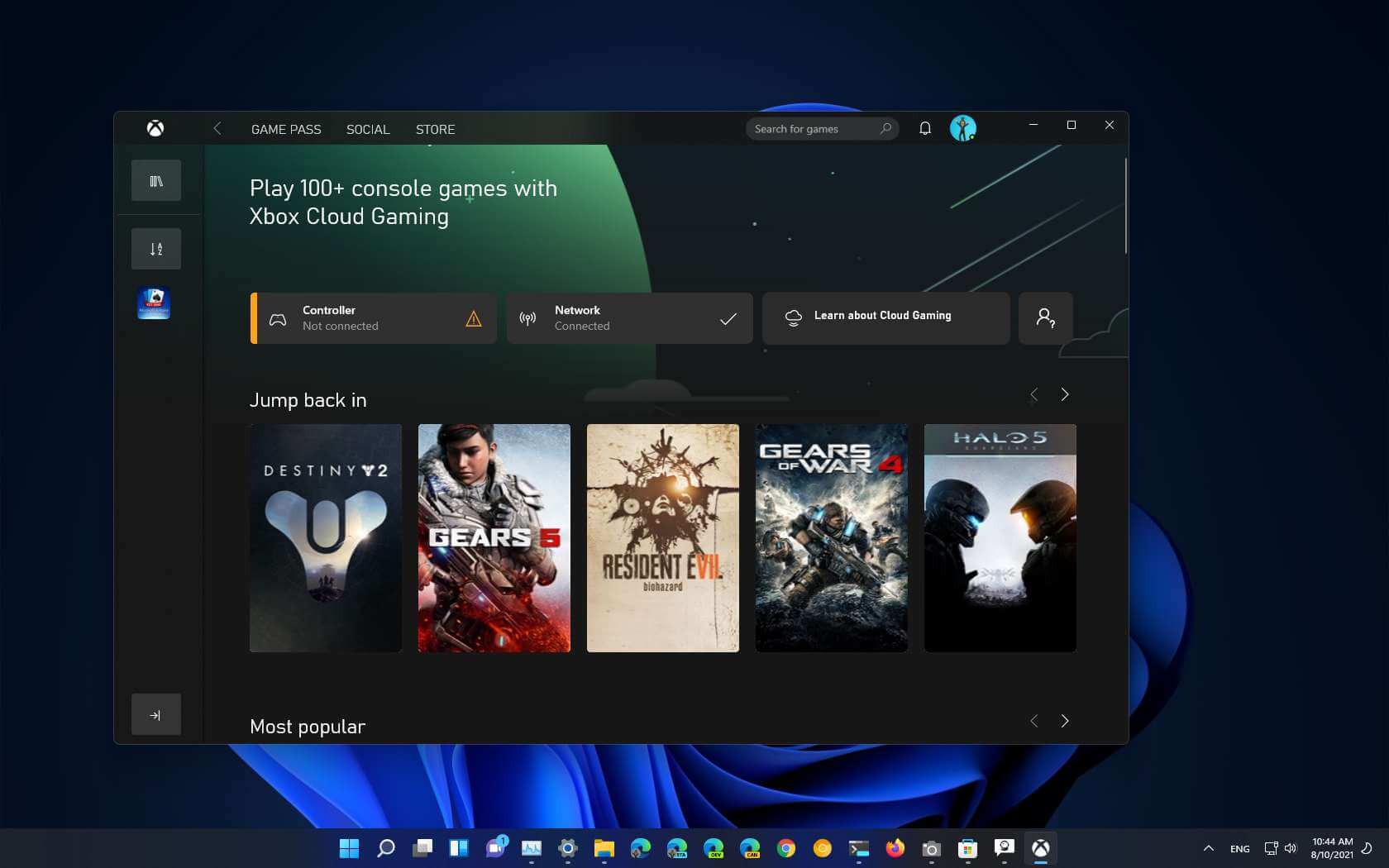Viewport: 1389px width, 868px height.
Task: Go back with the navigation arrow
Action: click(x=217, y=128)
